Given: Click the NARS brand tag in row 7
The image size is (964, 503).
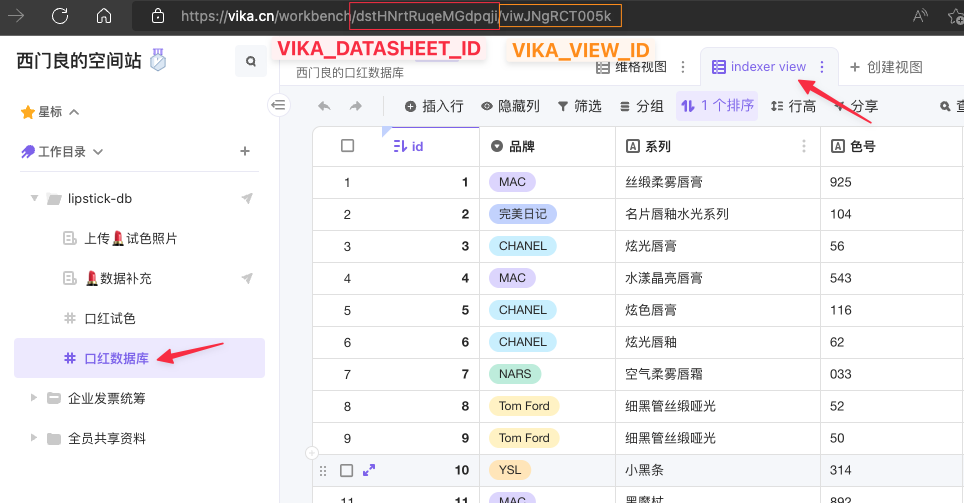Looking at the screenshot, I should [515, 374].
